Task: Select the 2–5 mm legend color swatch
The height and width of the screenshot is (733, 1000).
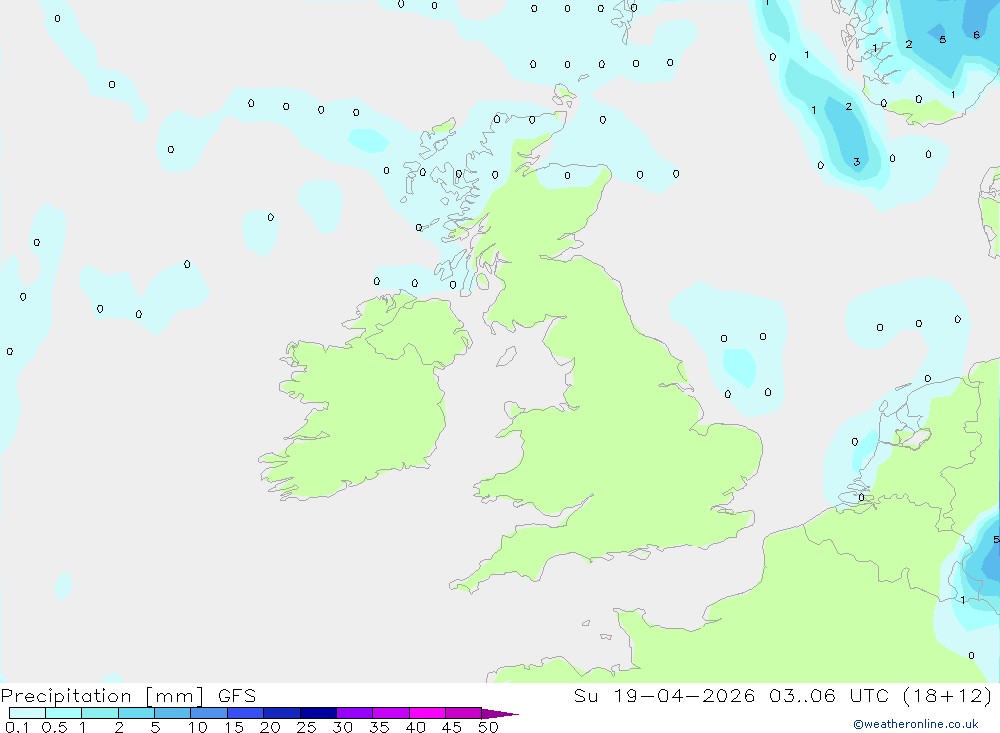Action: click(136, 713)
